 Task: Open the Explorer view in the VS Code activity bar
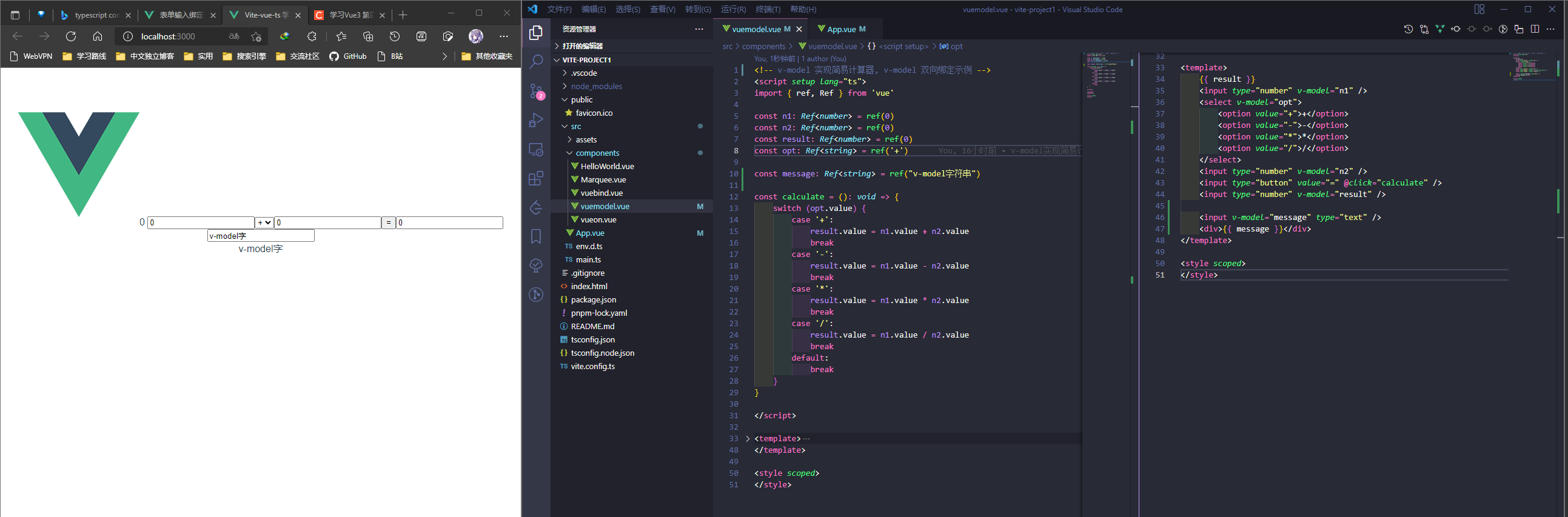[x=535, y=32]
